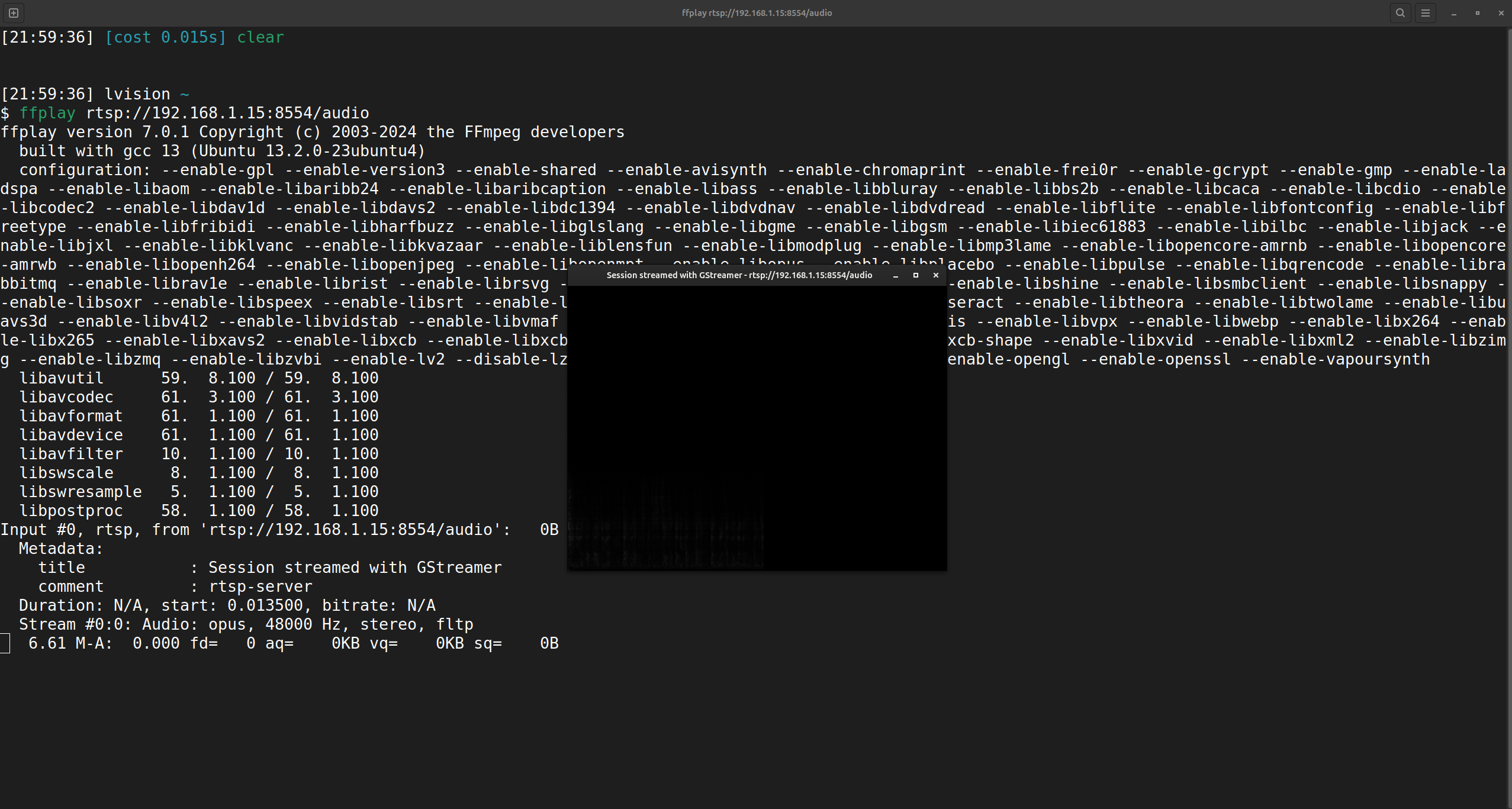Screen dimensions: 1512x809
Task: Maximize the GStreamer session ffplay window
Action: click(x=916, y=275)
